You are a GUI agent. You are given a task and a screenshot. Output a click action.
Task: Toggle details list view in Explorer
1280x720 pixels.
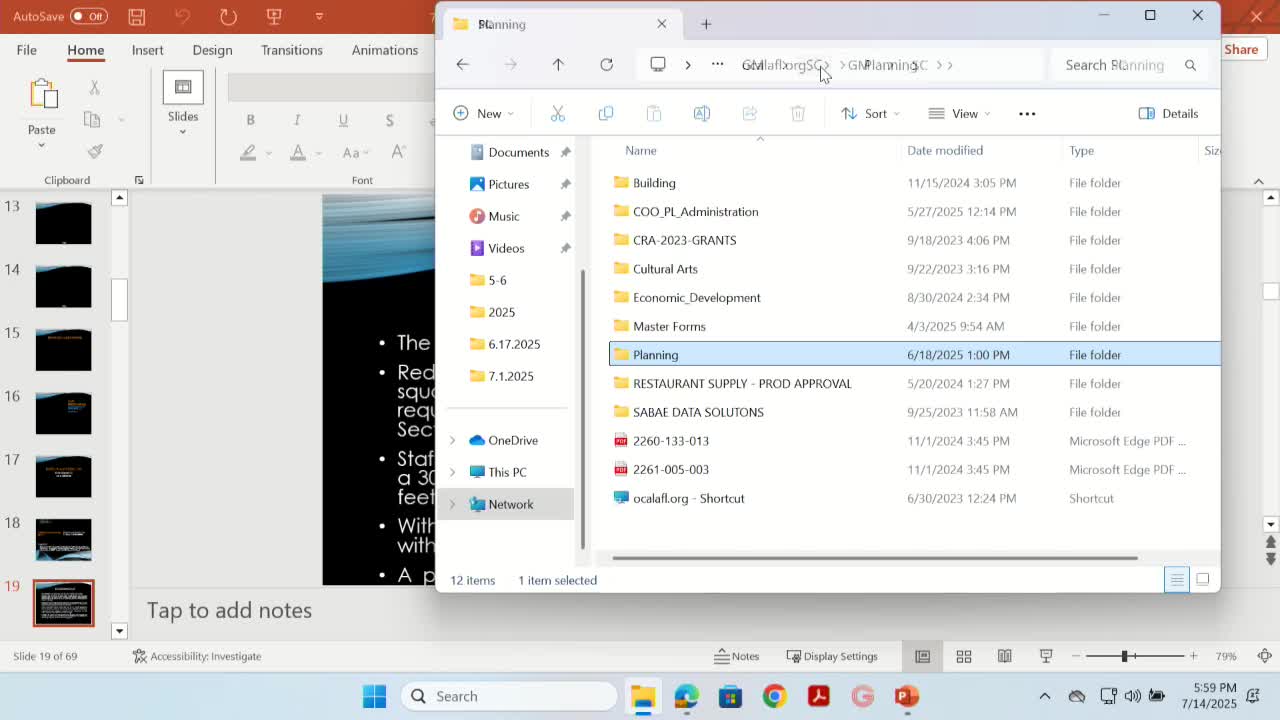tap(1177, 580)
